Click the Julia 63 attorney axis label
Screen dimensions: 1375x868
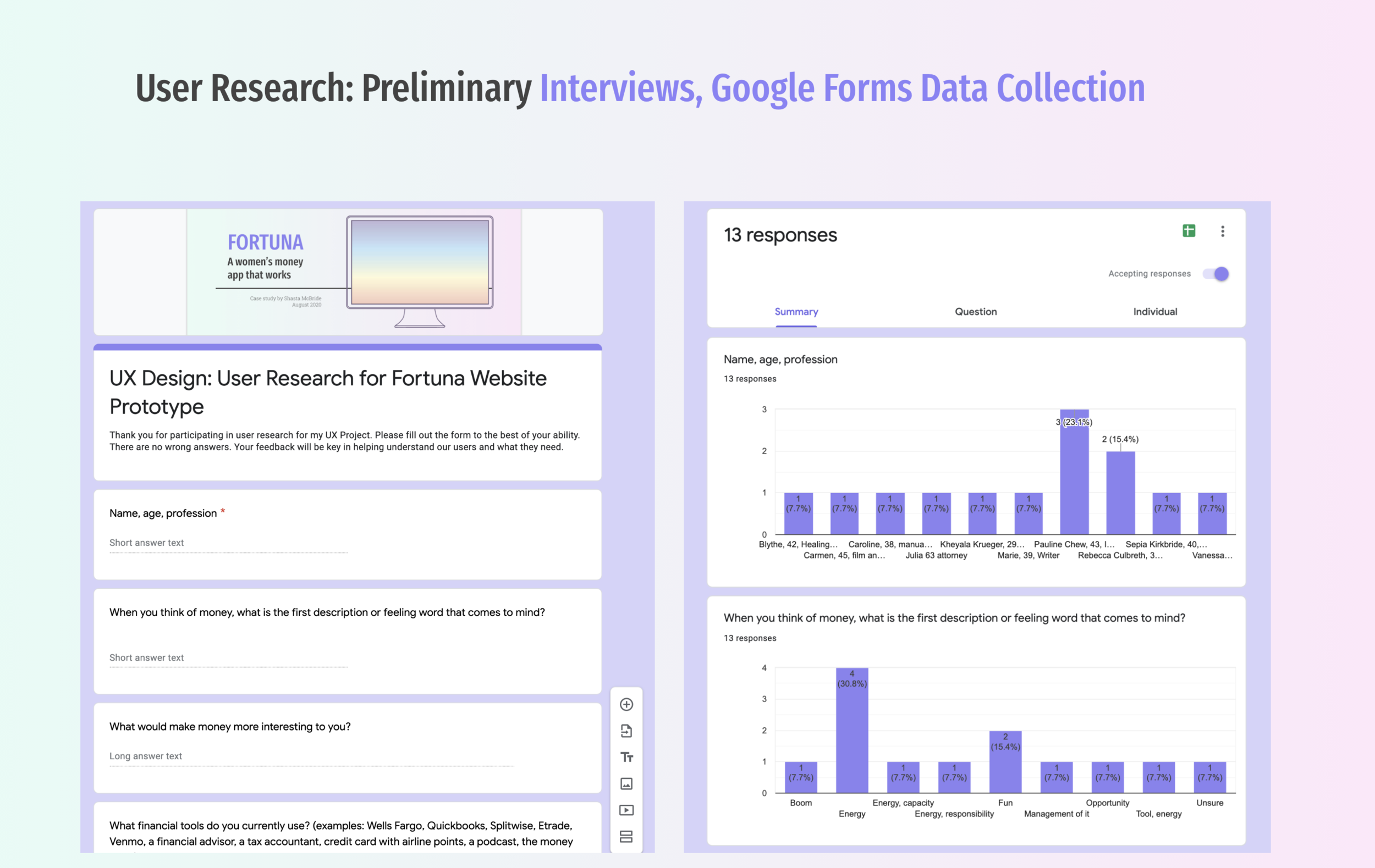click(x=937, y=555)
